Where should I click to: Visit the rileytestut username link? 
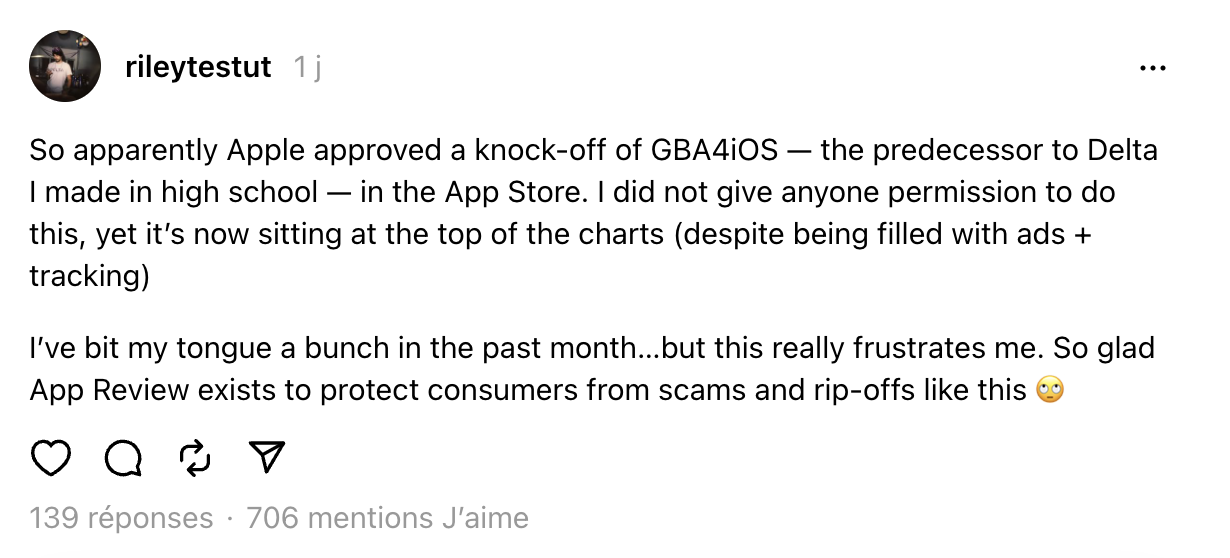coord(198,67)
